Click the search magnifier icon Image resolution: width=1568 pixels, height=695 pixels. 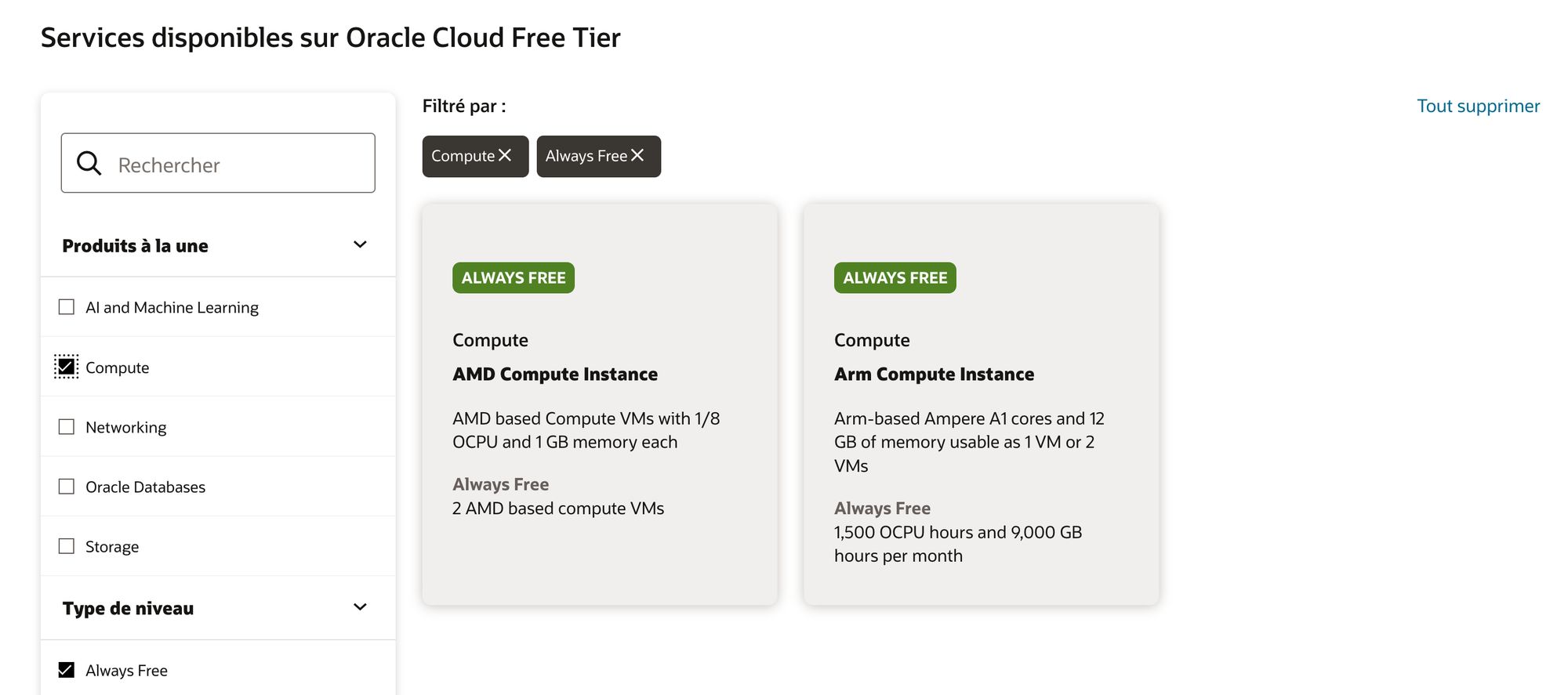point(89,163)
